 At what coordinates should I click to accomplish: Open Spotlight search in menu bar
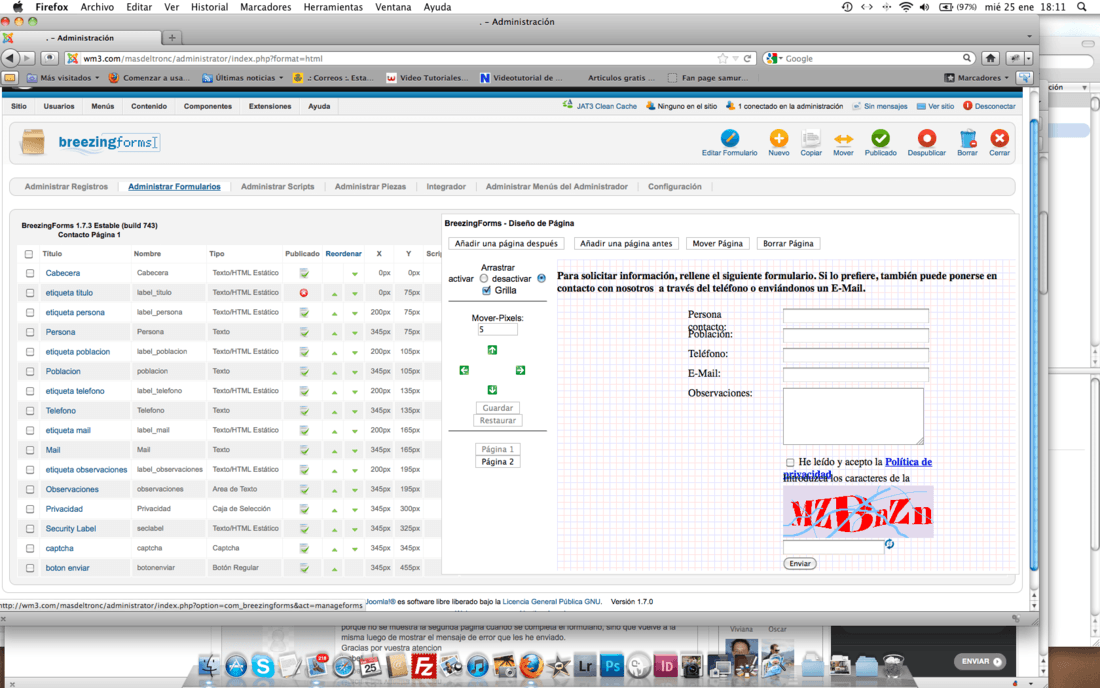[x=1082, y=7]
